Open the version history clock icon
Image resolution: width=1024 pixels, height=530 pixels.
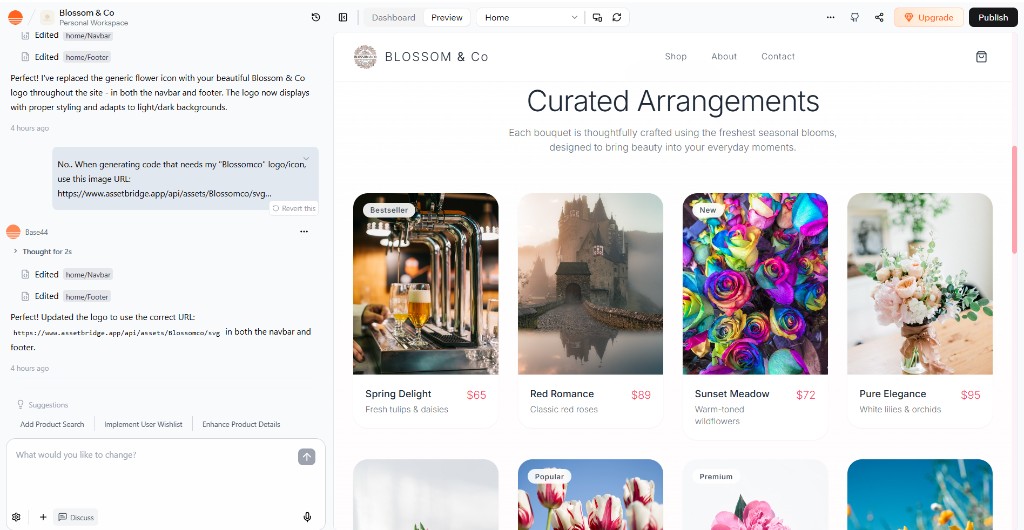point(316,18)
